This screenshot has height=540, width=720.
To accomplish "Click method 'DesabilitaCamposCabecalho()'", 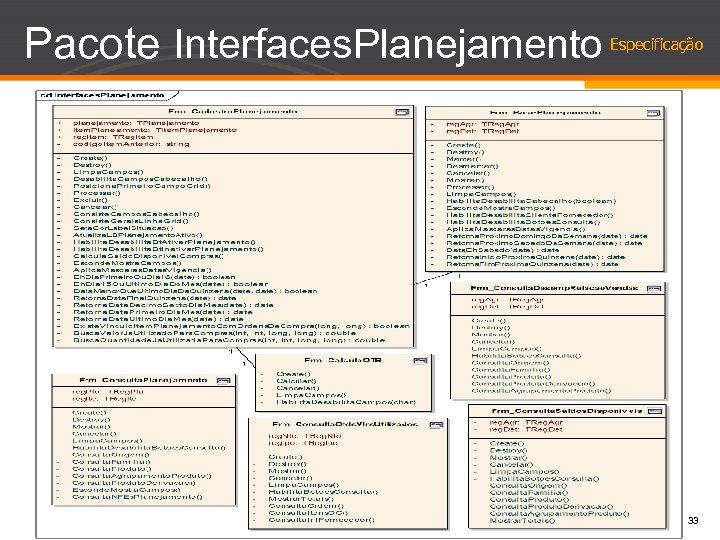I will coord(141,179).
